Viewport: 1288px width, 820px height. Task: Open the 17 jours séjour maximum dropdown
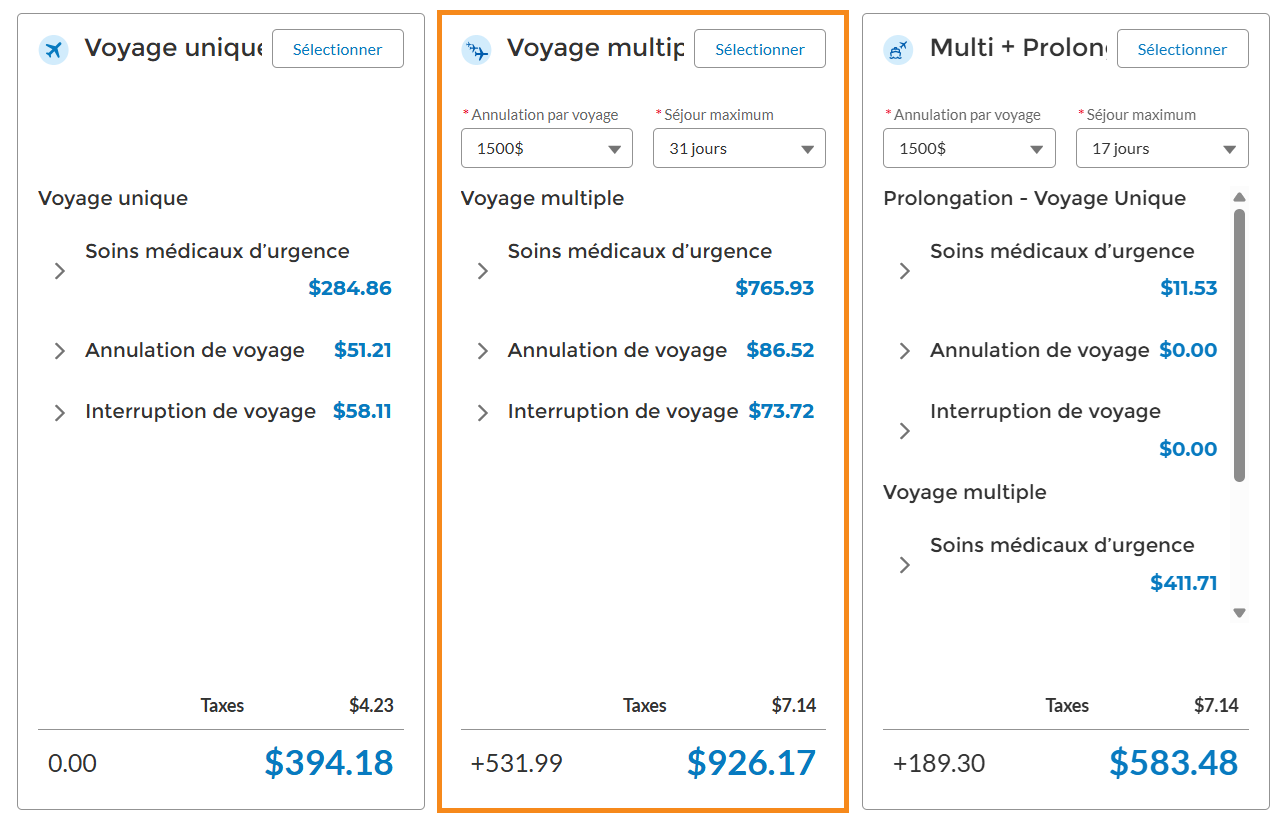pos(1162,148)
